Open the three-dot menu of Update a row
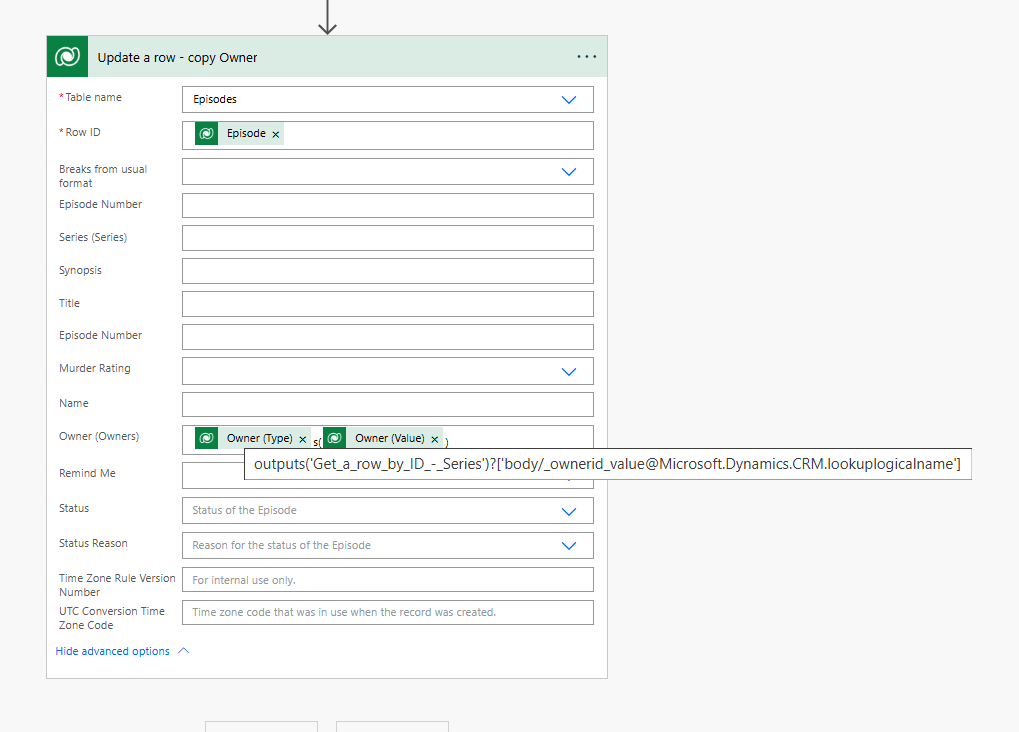The height and width of the screenshot is (732, 1019). [x=586, y=57]
